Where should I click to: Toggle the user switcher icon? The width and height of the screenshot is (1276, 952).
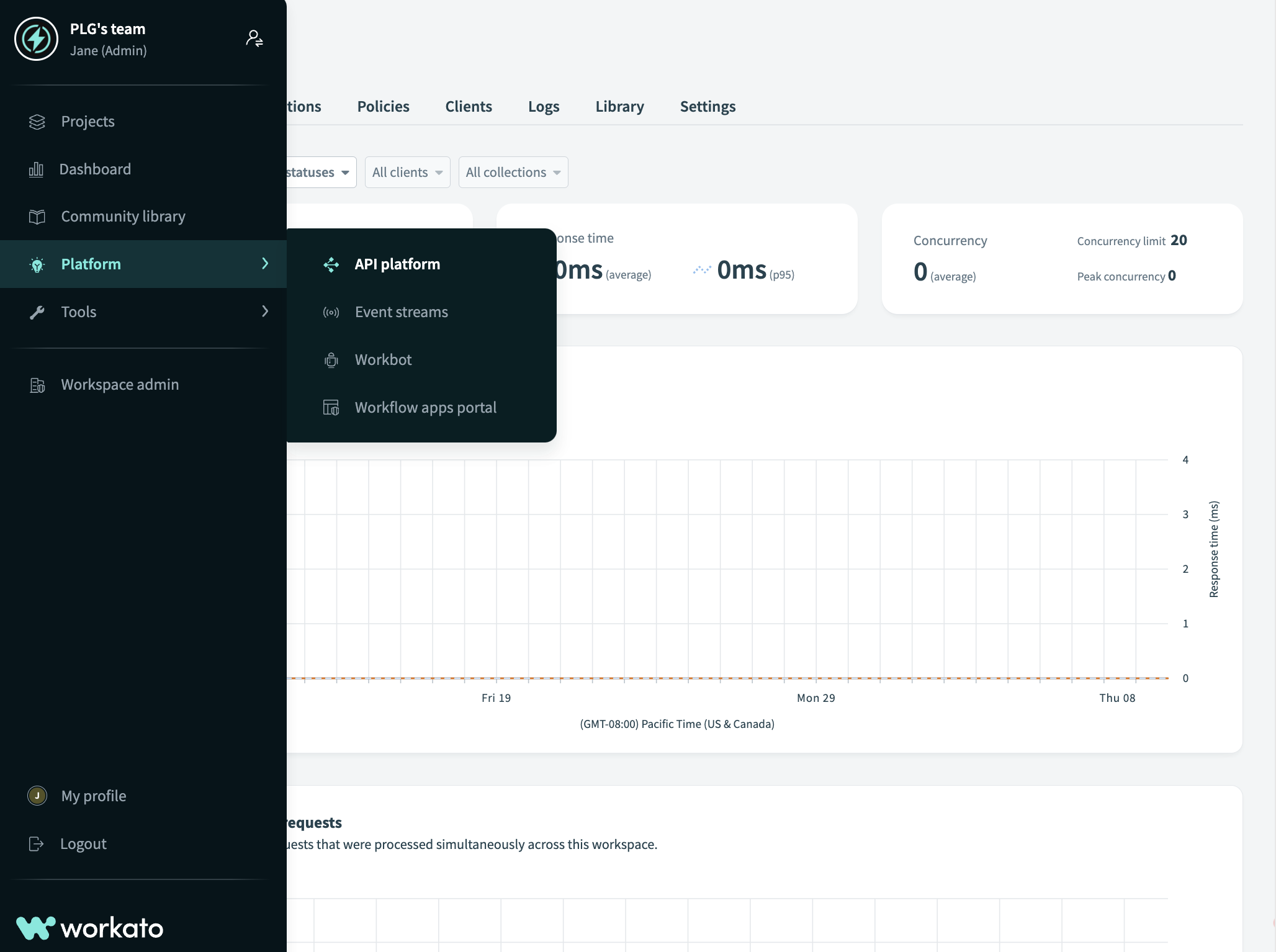click(x=254, y=38)
